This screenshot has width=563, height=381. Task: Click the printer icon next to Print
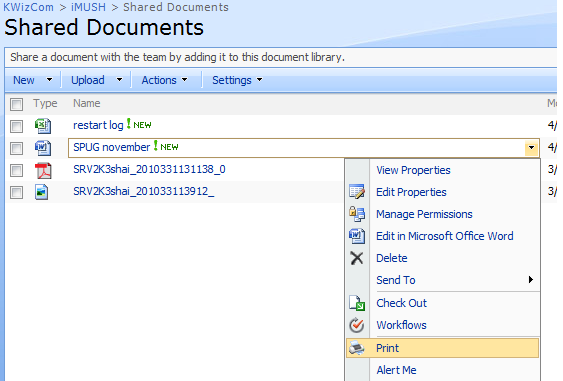357,348
